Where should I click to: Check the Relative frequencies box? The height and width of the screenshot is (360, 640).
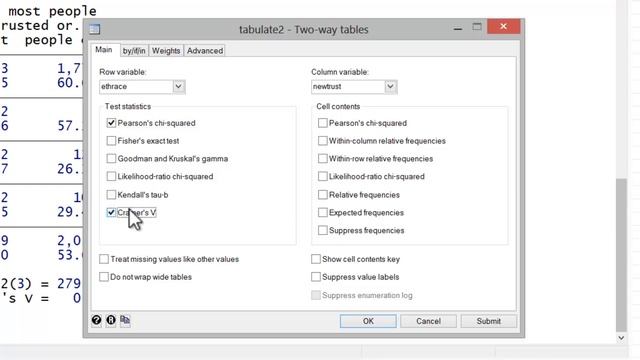point(322,195)
